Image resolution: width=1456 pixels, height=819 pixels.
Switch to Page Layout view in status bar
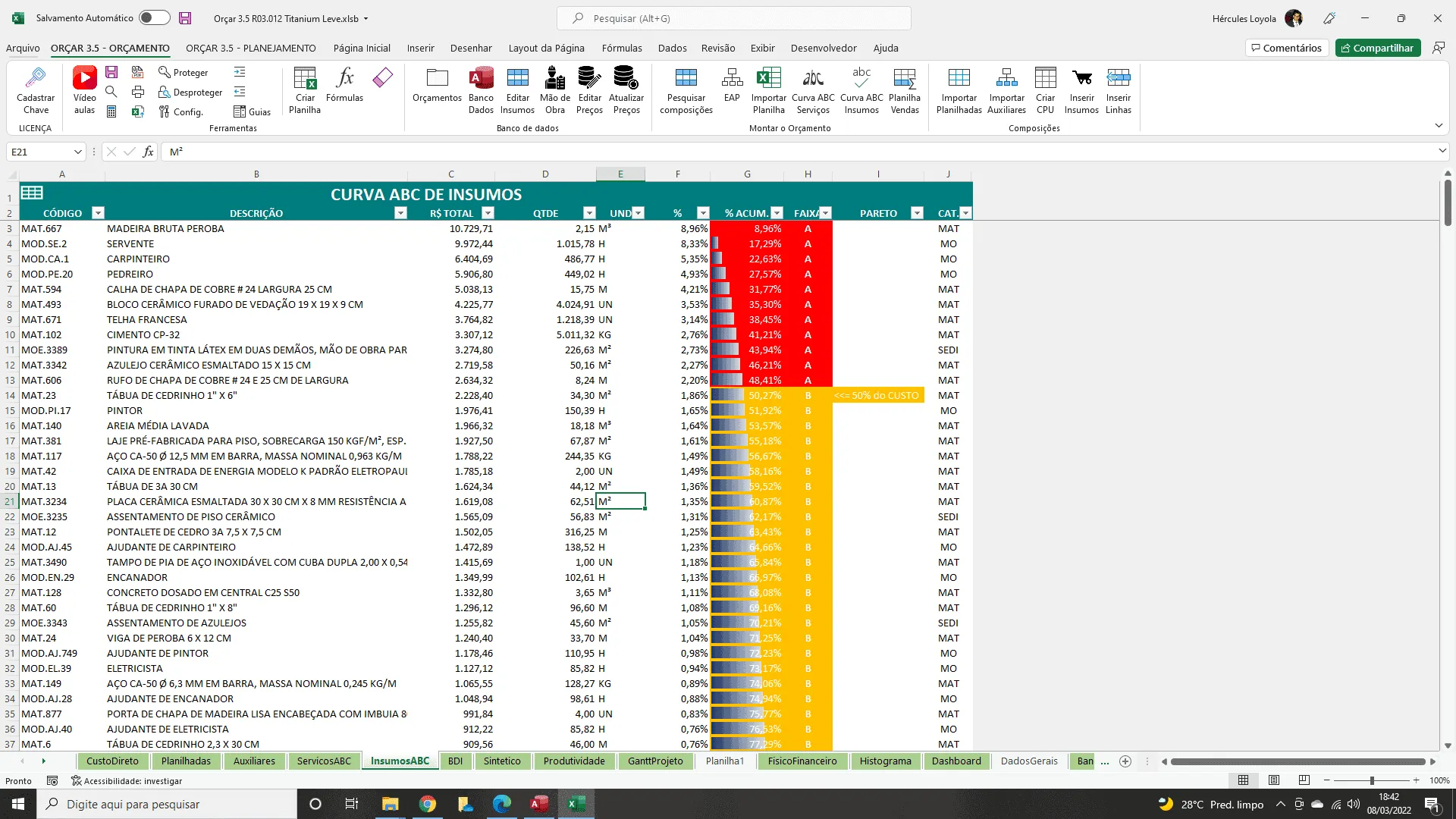[1274, 780]
